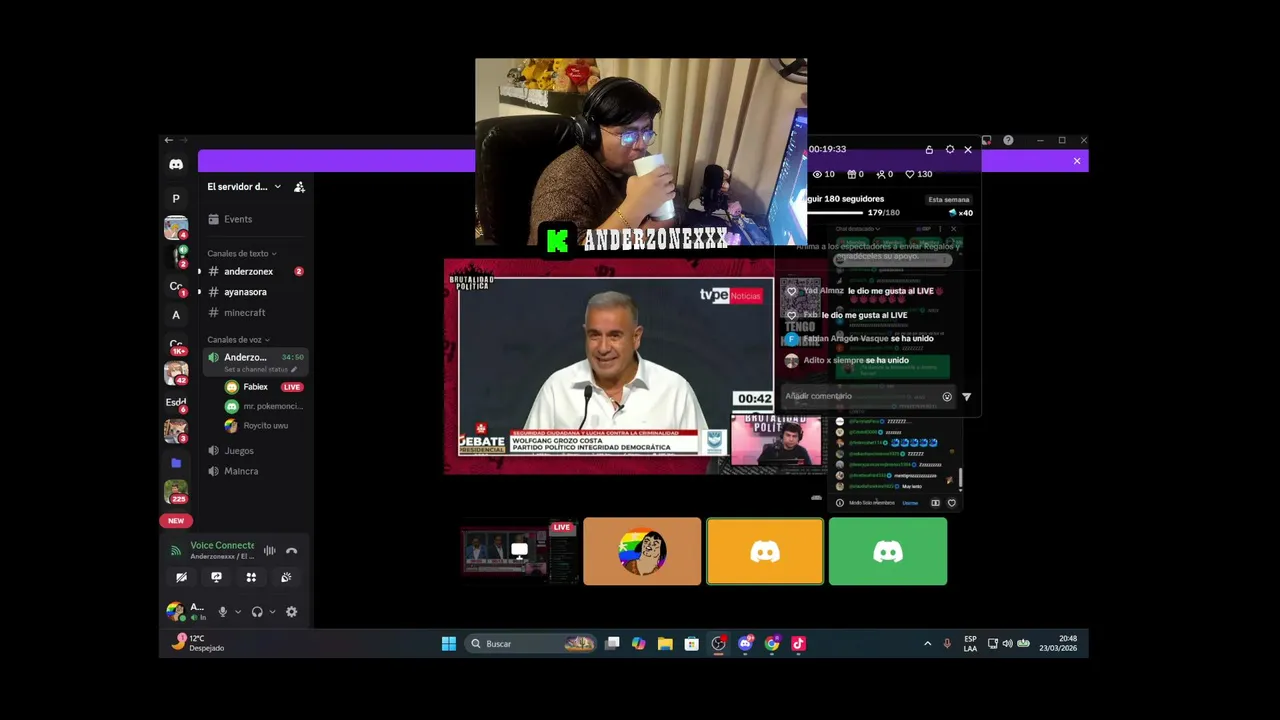Screen dimensions: 1280x720
Task: Open Discord user settings gear
Action: click(x=291, y=612)
